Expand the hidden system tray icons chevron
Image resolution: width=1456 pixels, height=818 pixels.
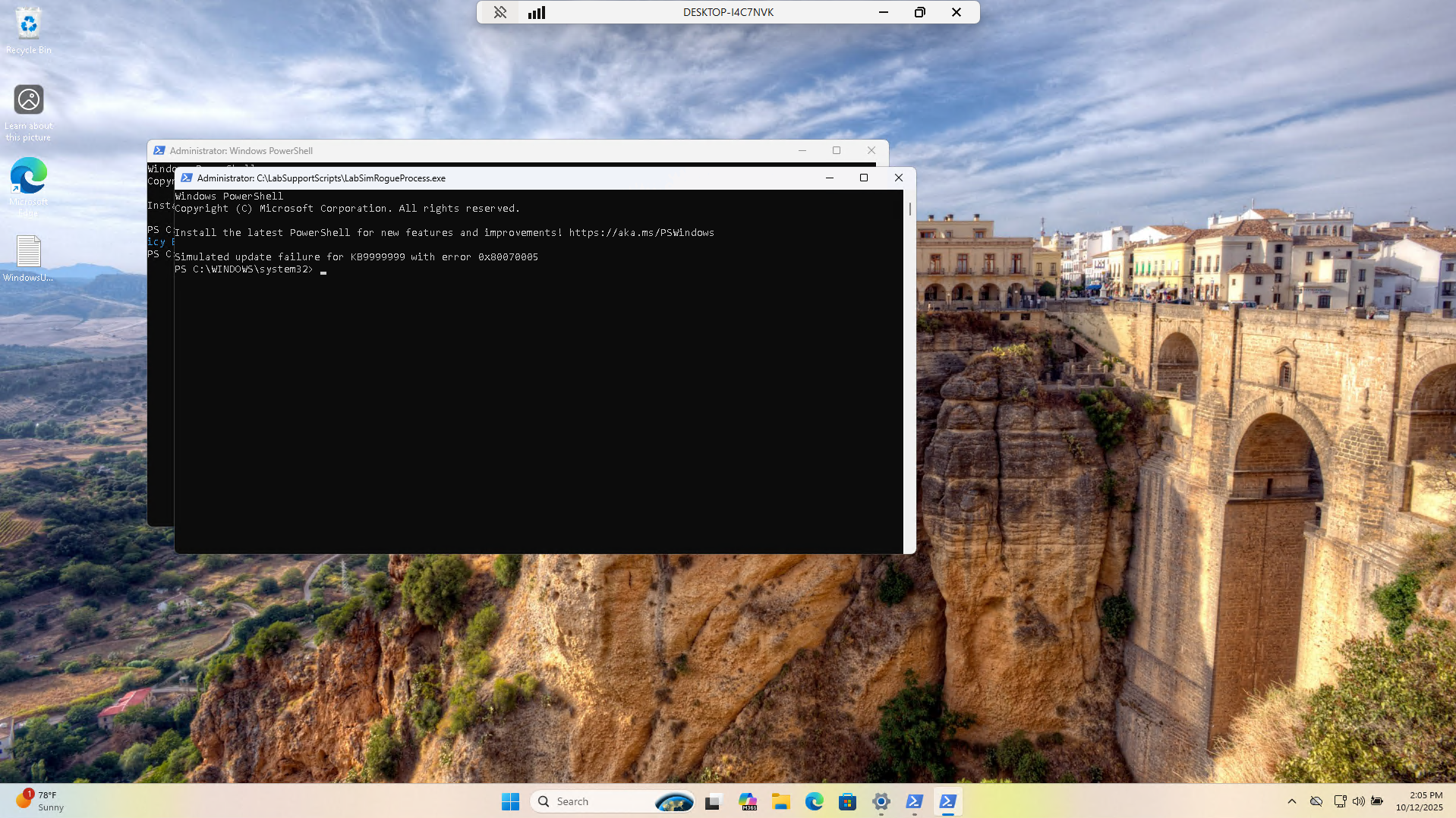1291,801
